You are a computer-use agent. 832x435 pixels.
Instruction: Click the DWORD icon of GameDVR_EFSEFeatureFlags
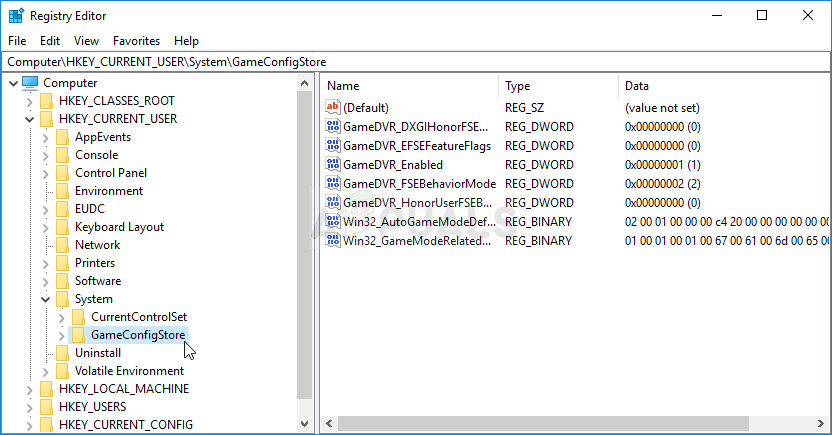click(333, 145)
